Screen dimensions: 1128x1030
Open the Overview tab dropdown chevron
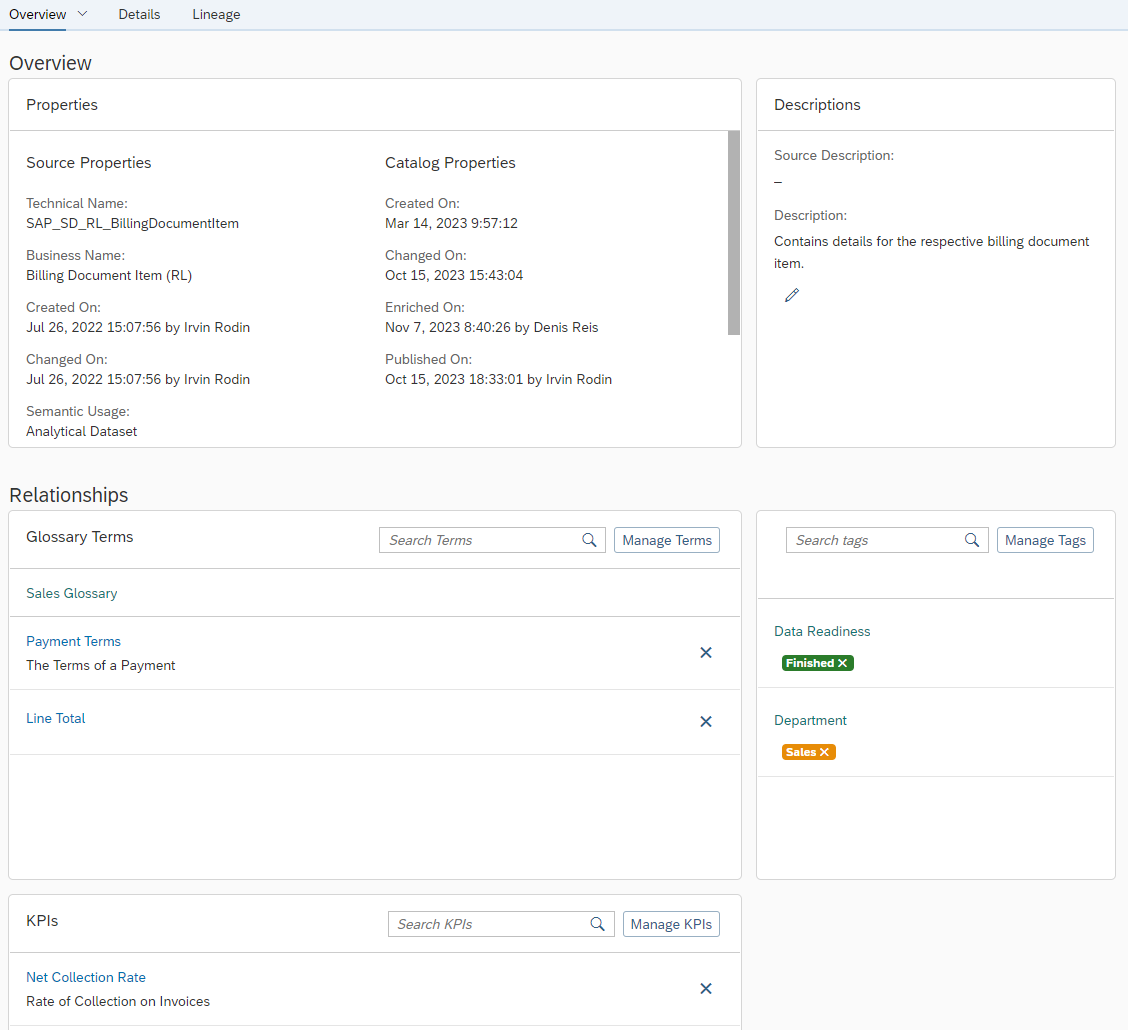point(82,14)
